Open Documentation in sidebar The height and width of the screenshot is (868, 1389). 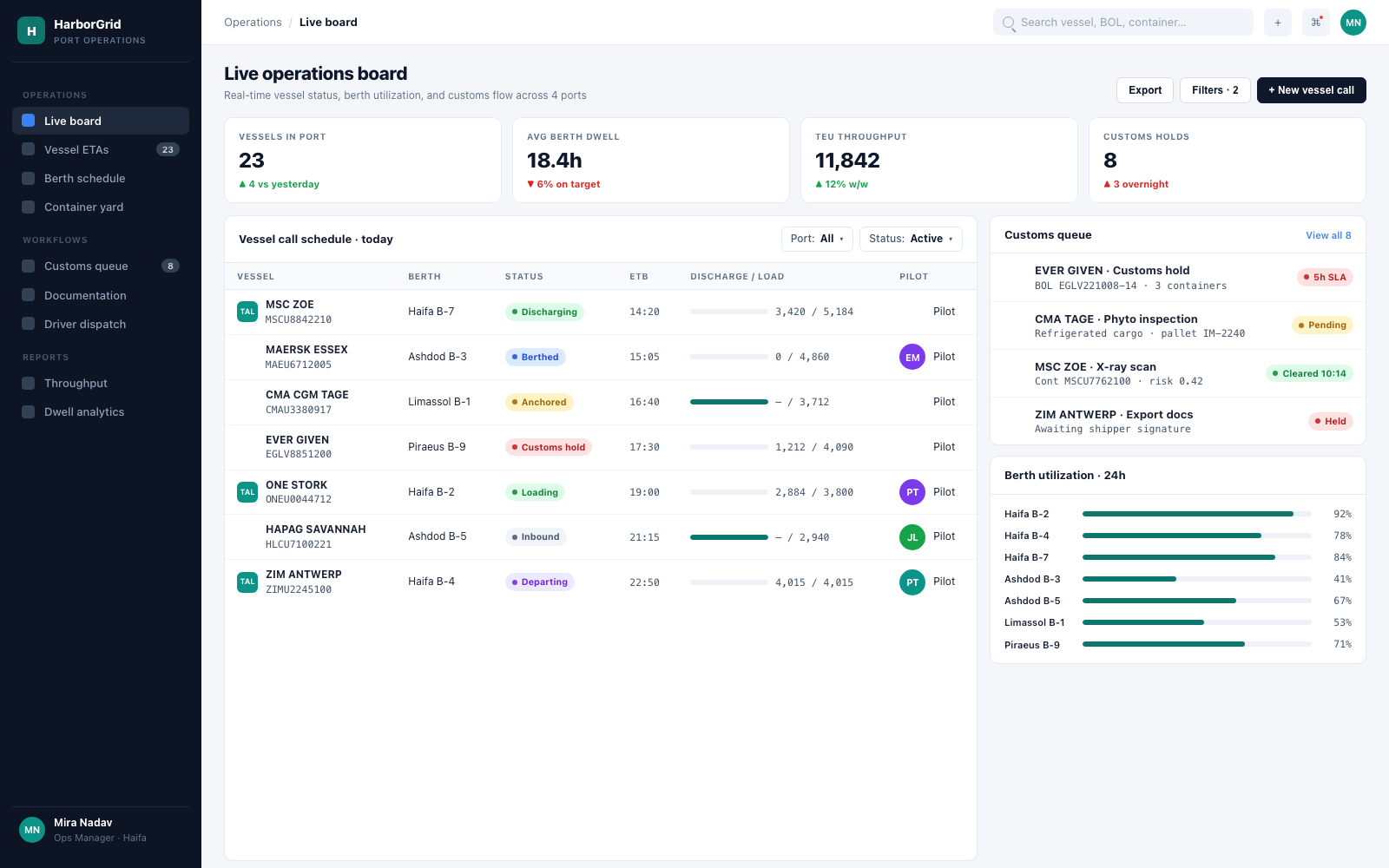pos(101,295)
